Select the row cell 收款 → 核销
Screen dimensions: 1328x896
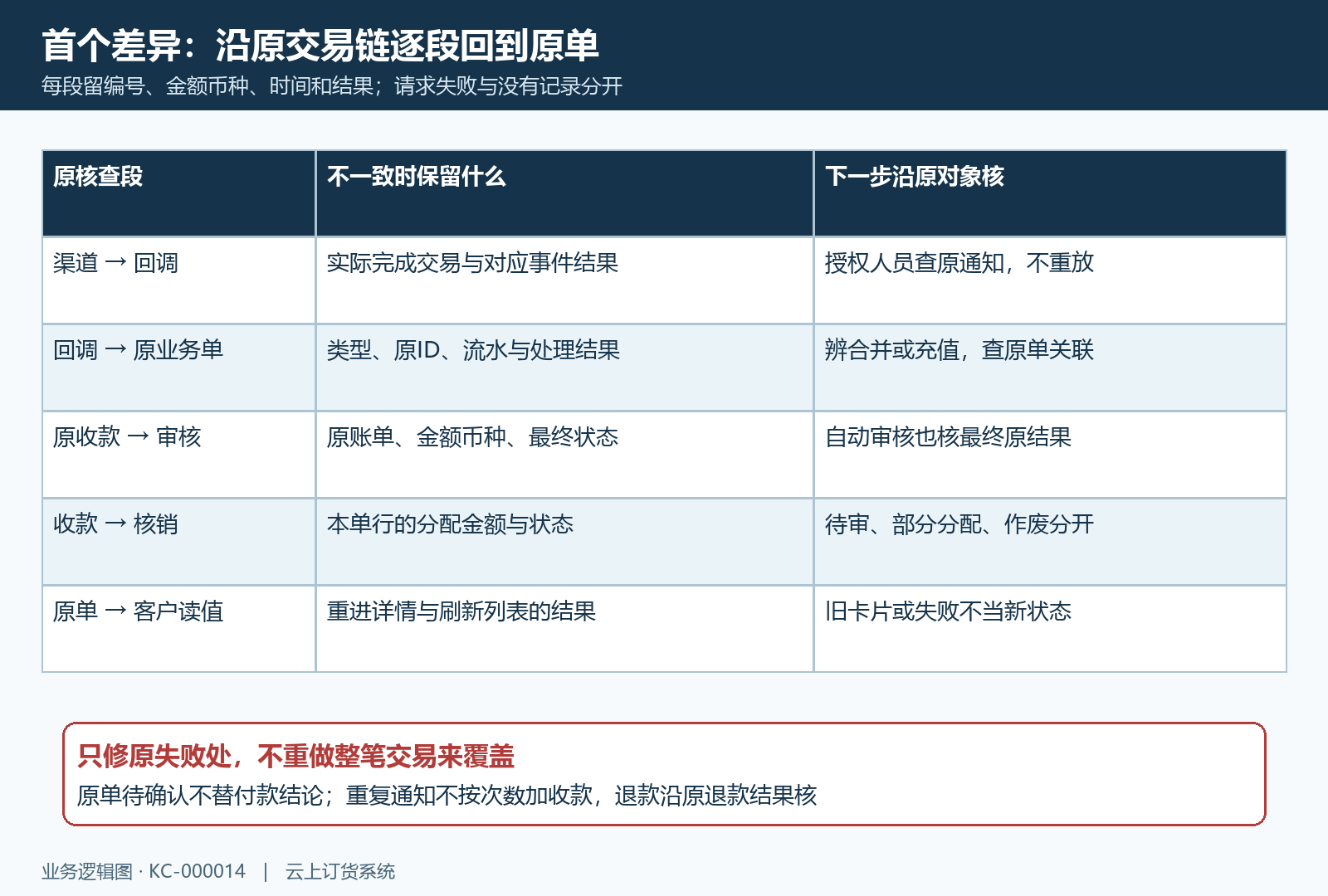click(178, 542)
